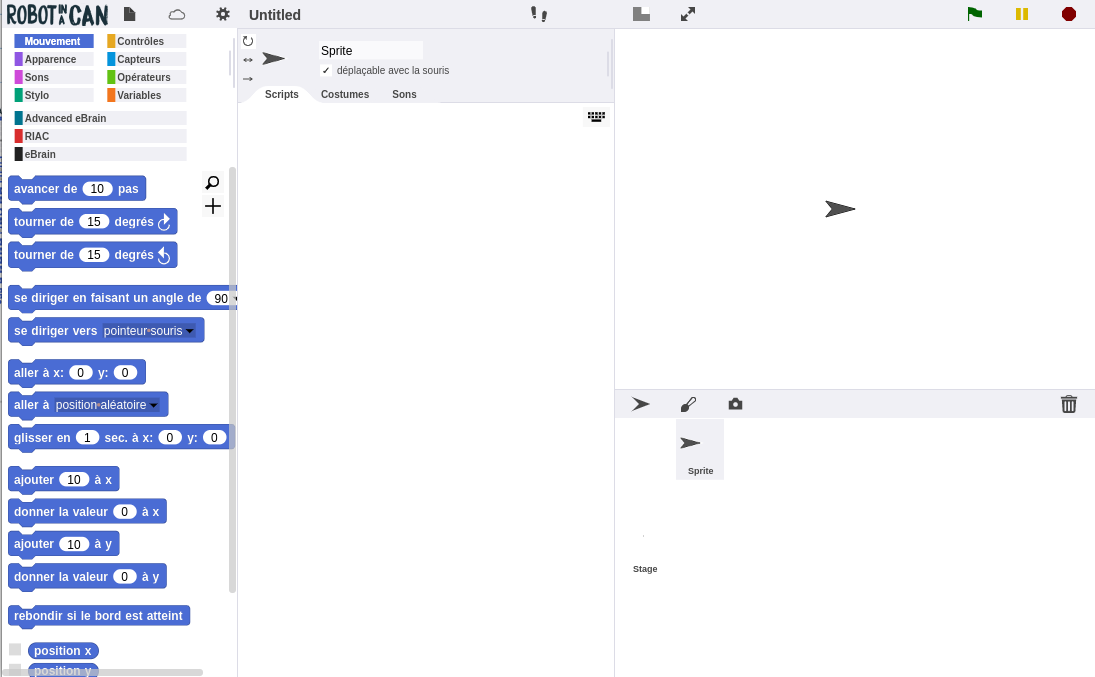Toggle step-by-step footprints icon
Viewport: 1095px width, 677px height.
click(539, 14)
